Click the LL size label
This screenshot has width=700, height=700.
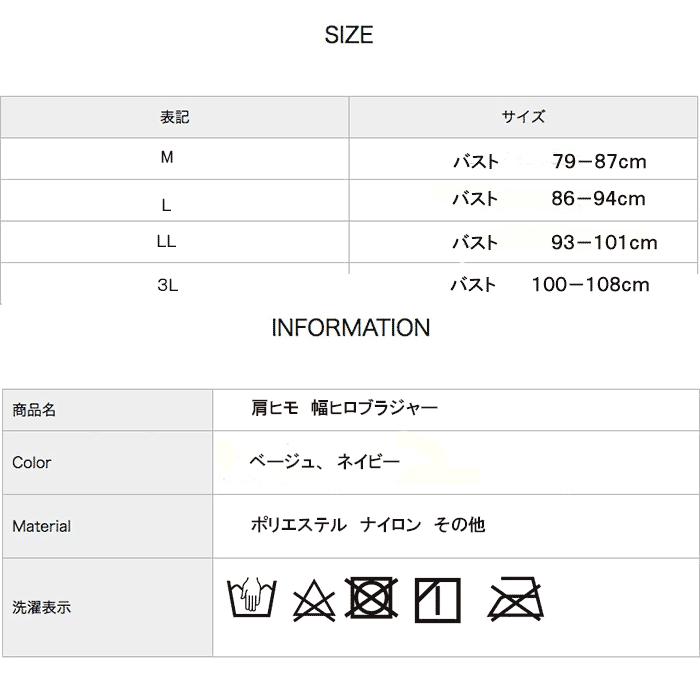point(167,242)
